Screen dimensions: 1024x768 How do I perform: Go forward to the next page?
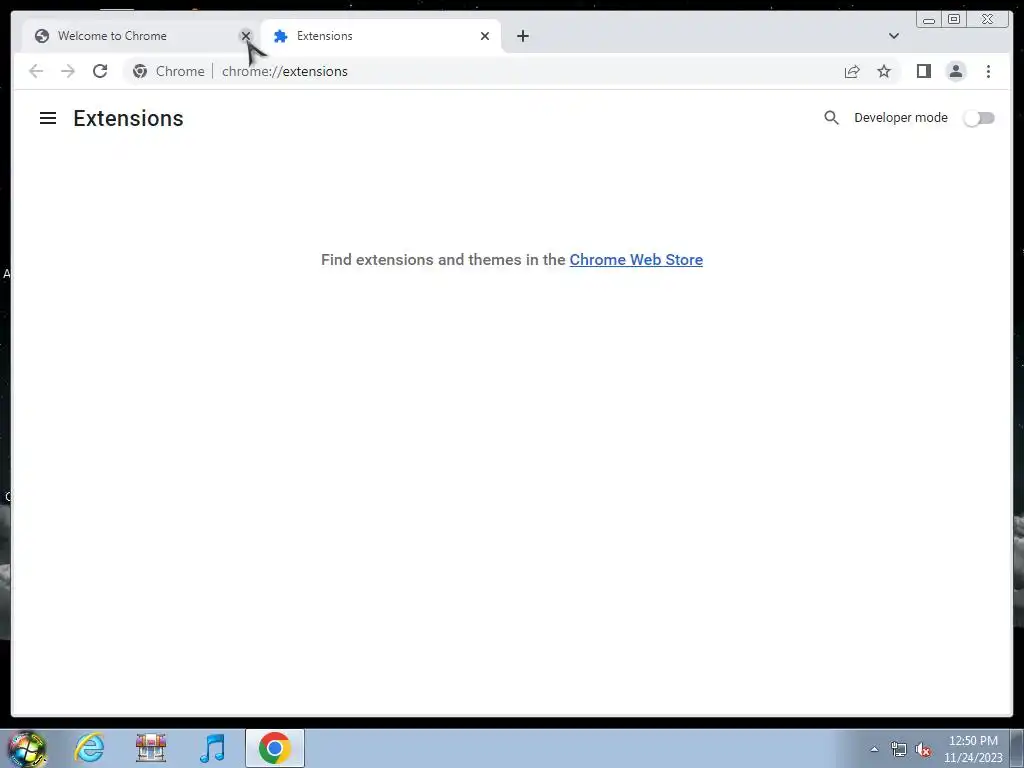coord(68,71)
